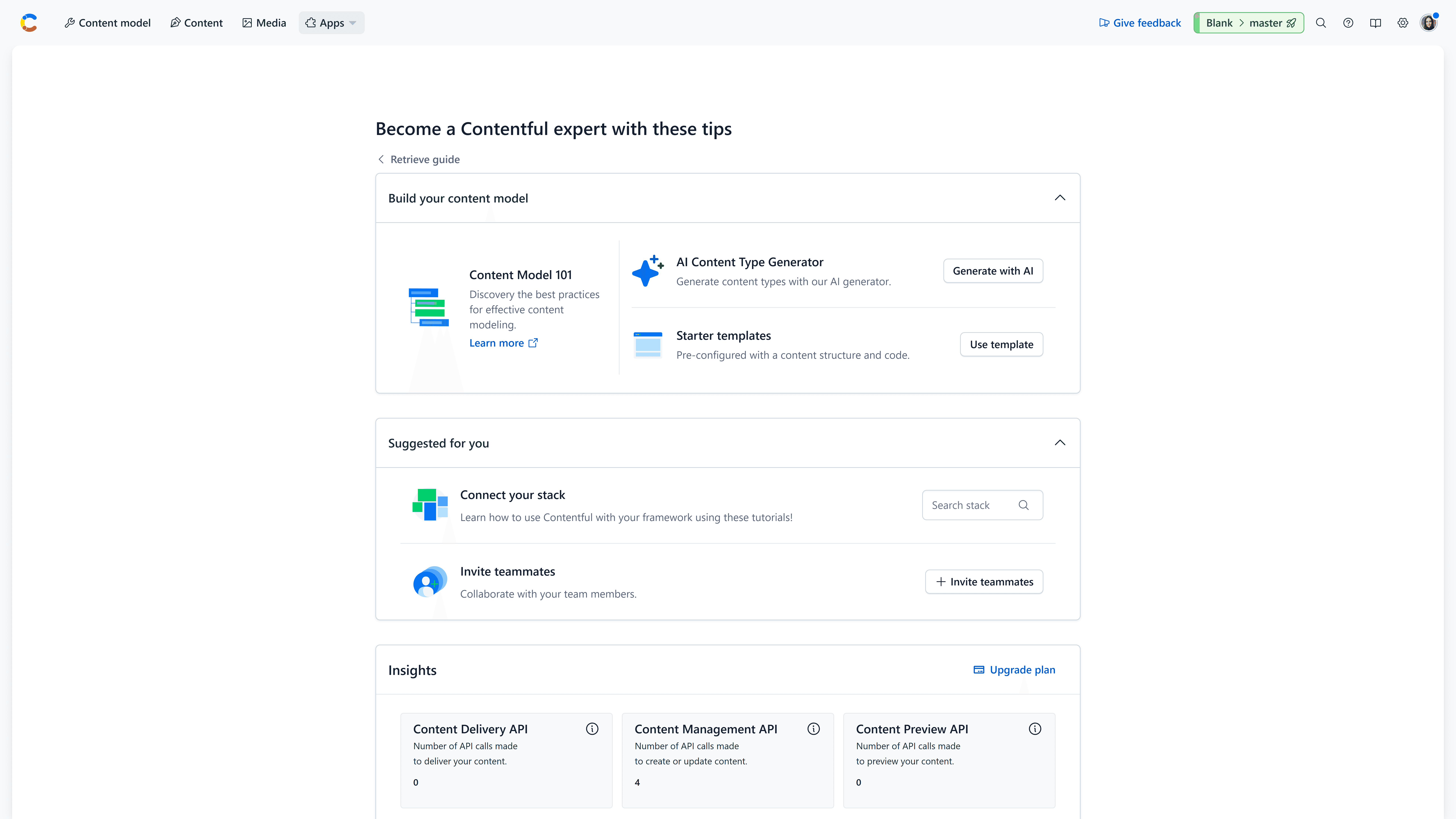This screenshot has width=1456, height=819.
Task: Click the Contentful logo icon
Action: point(29,23)
